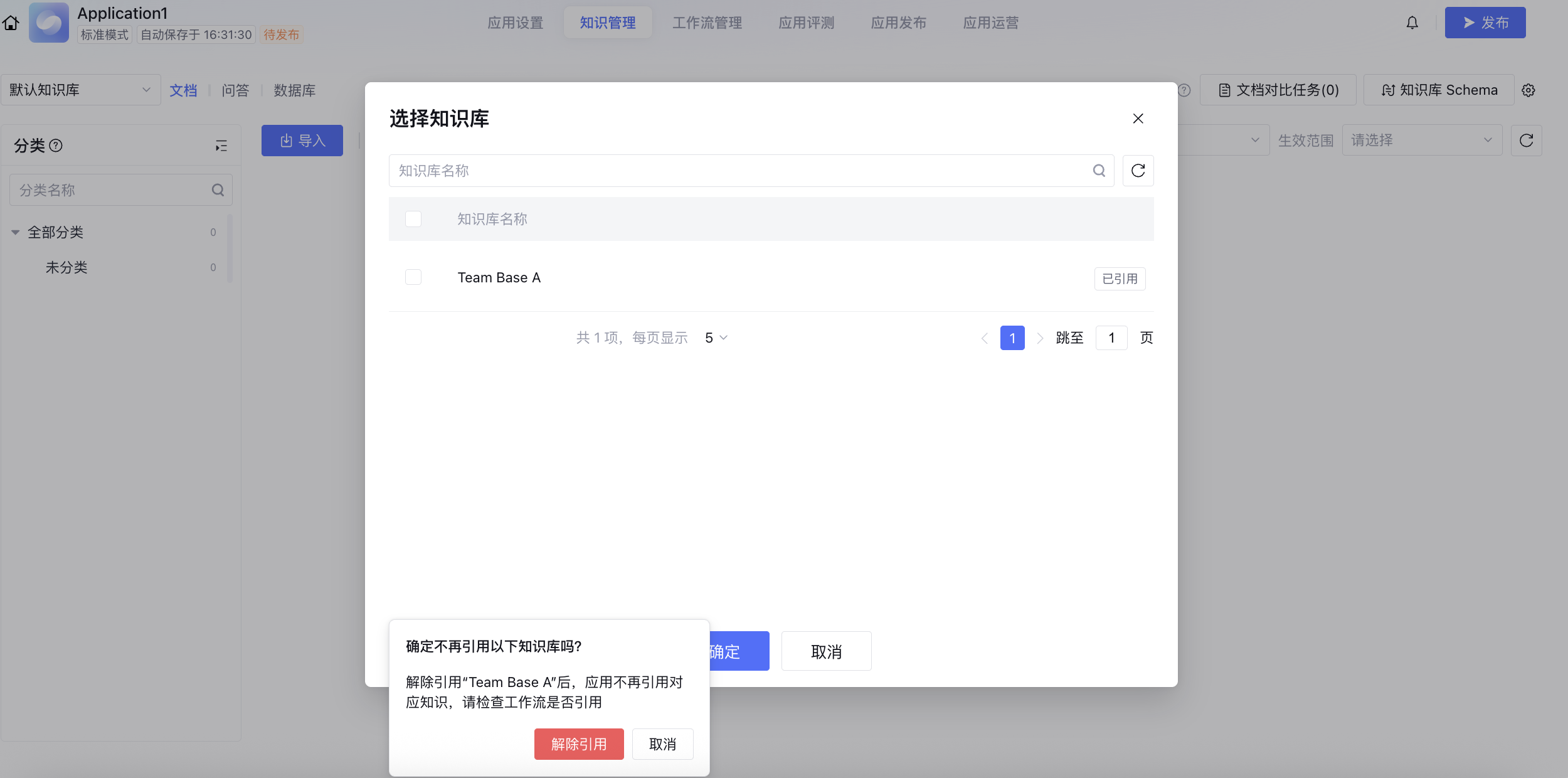The width and height of the screenshot is (1568, 778).
Task: Click the refresh icon at far right of filter row
Action: [1526, 141]
